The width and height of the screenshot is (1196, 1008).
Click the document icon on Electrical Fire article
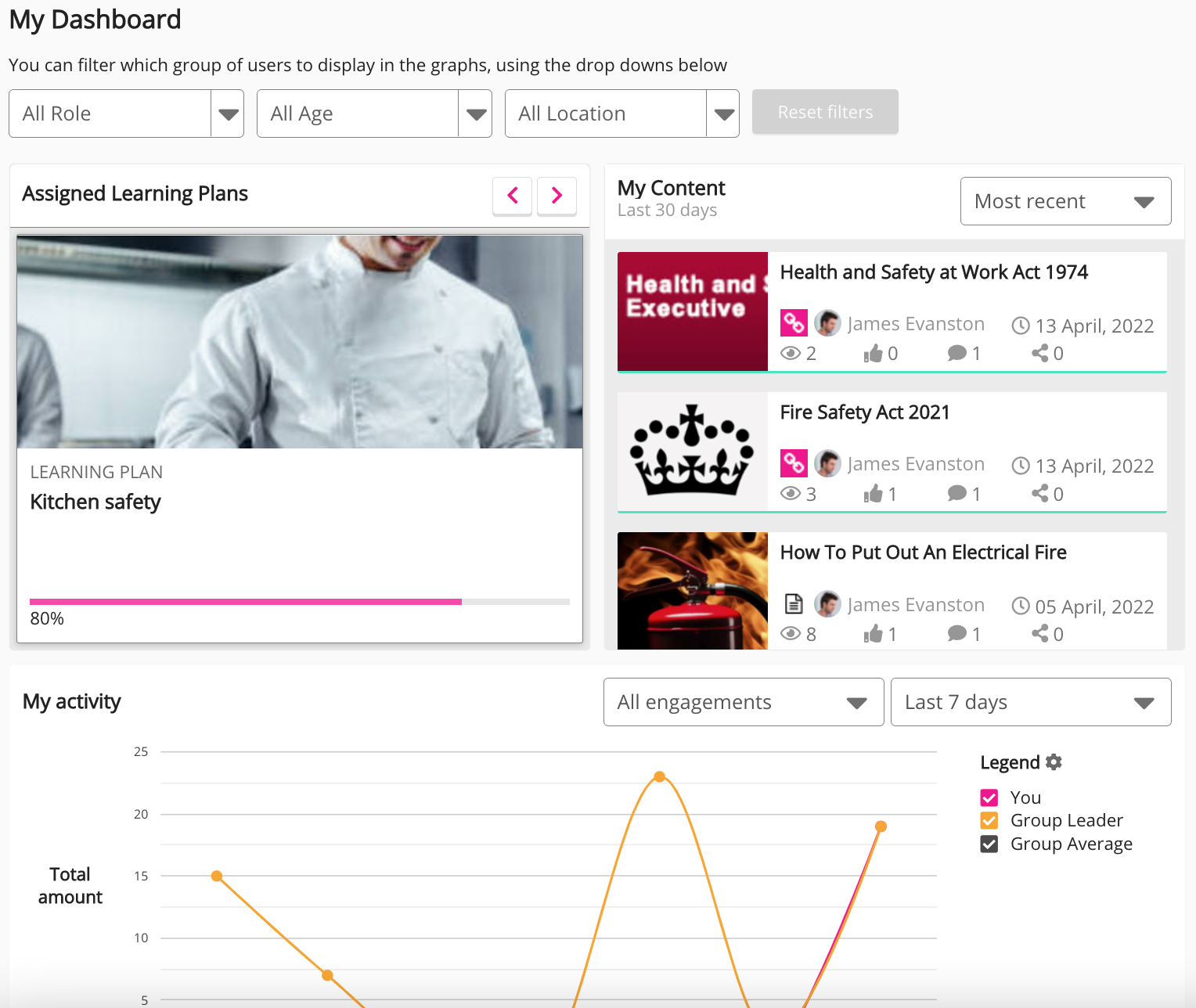point(794,603)
